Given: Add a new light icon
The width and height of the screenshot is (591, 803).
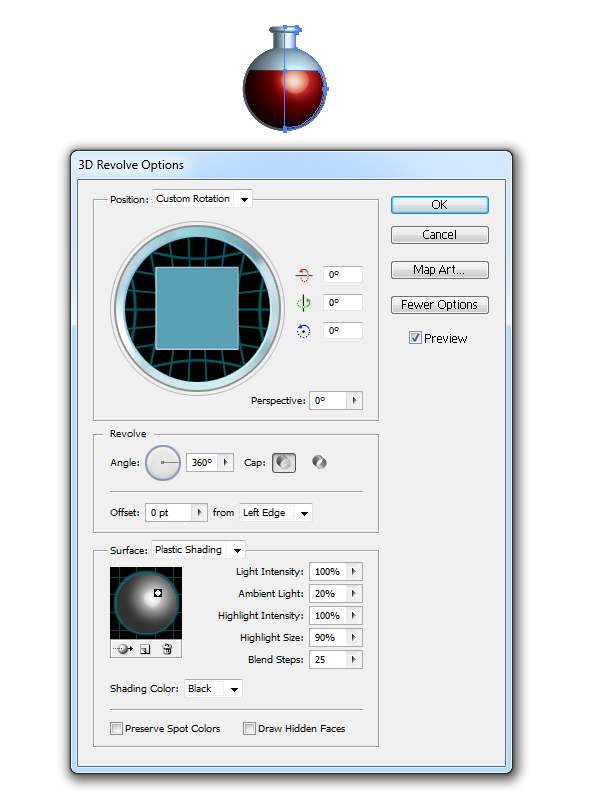Looking at the screenshot, I should tap(145, 649).
